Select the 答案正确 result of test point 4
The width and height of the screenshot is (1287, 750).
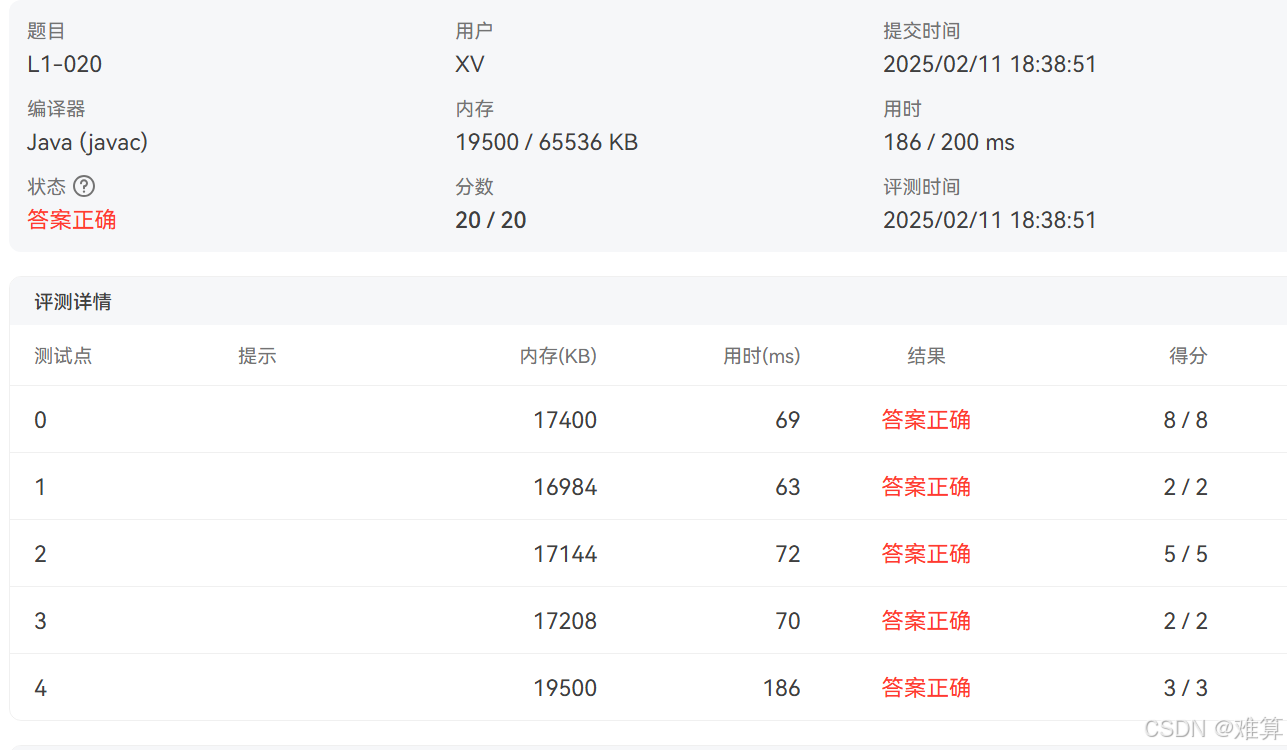[925, 688]
